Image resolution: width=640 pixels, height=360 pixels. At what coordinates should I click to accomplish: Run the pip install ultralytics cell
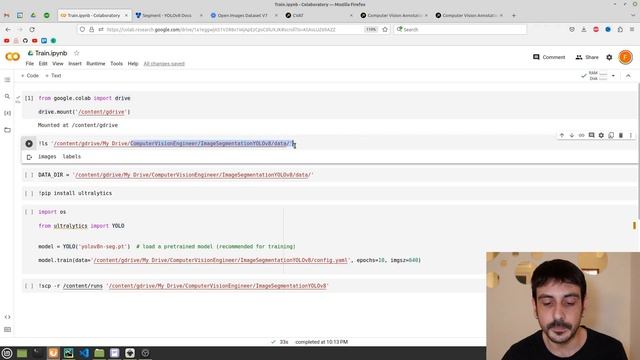point(29,193)
